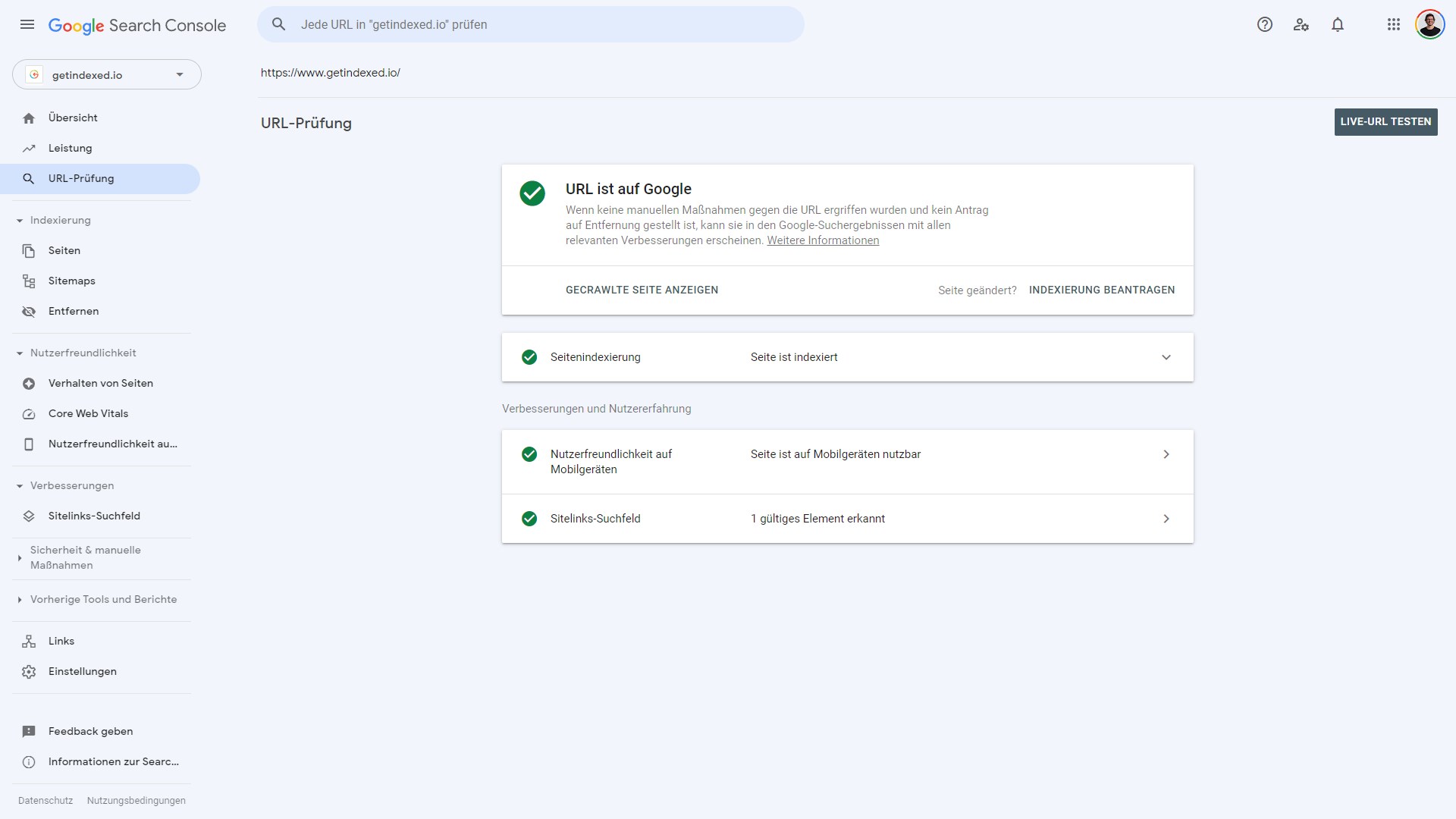
Task: Open the user management settings icon
Action: pyautogui.click(x=1301, y=24)
